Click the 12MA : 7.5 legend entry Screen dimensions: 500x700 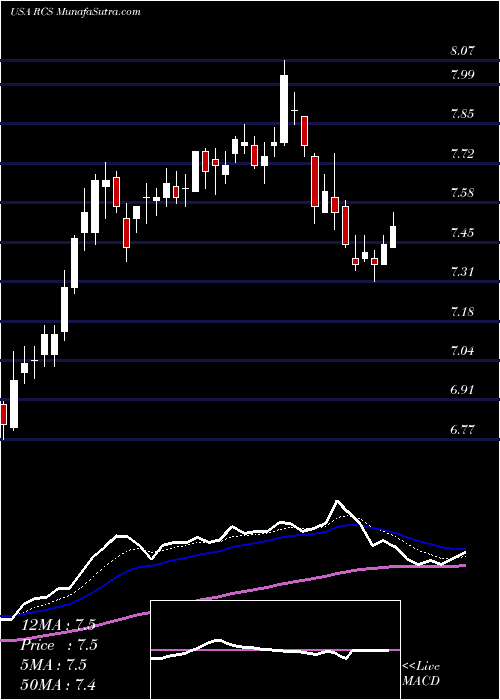click(x=58, y=625)
